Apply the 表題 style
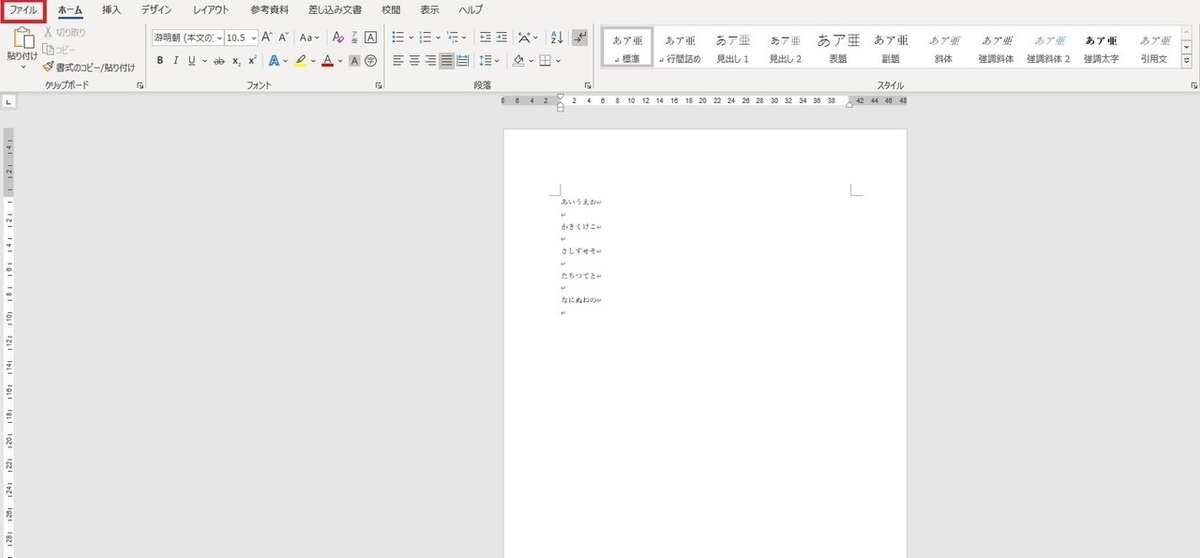This screenshot has width=1200, height=558. (838, 48)
